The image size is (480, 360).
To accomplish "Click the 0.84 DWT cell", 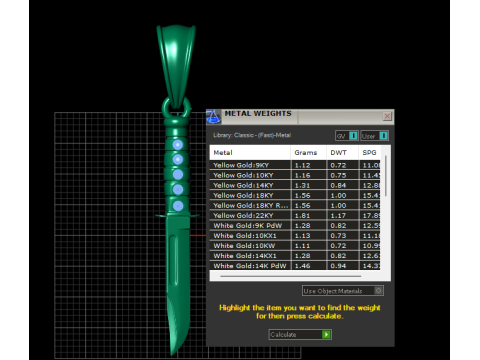I will tap(343, 185).
